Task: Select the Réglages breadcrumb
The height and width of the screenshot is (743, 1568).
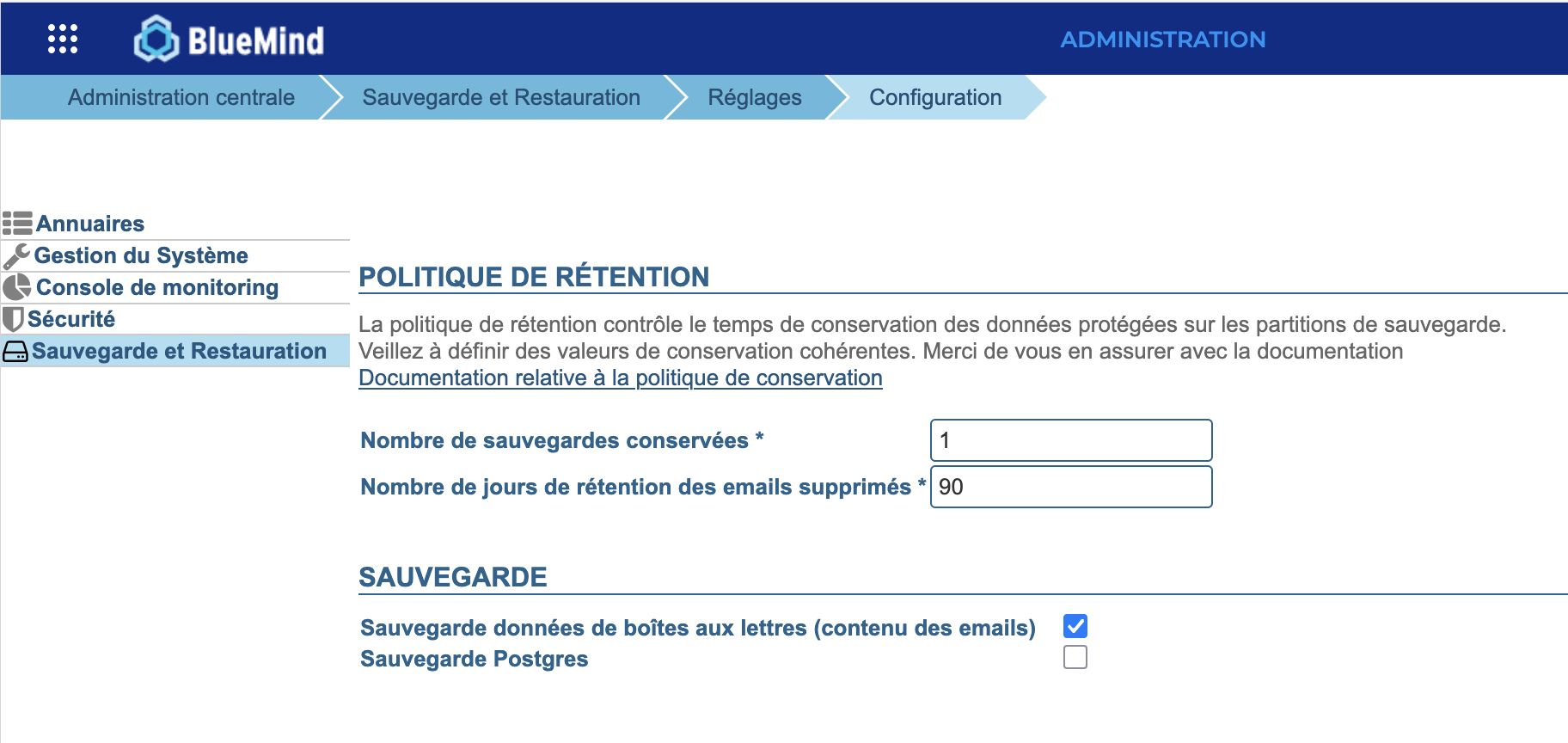Action: pyautogui.click(x=755, y=97)
